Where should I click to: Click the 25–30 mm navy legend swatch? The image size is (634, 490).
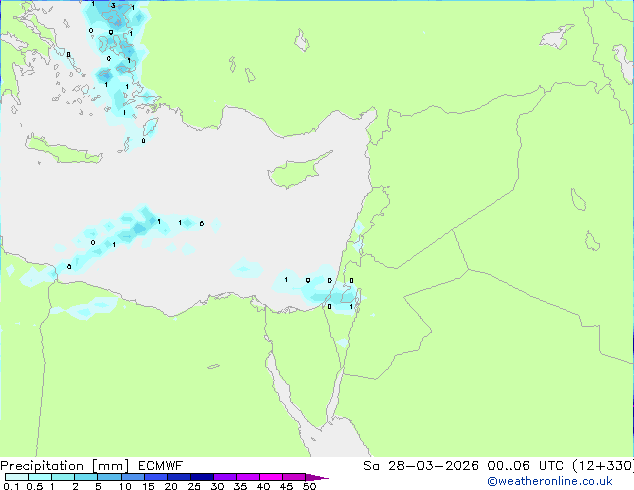[201, 477]
